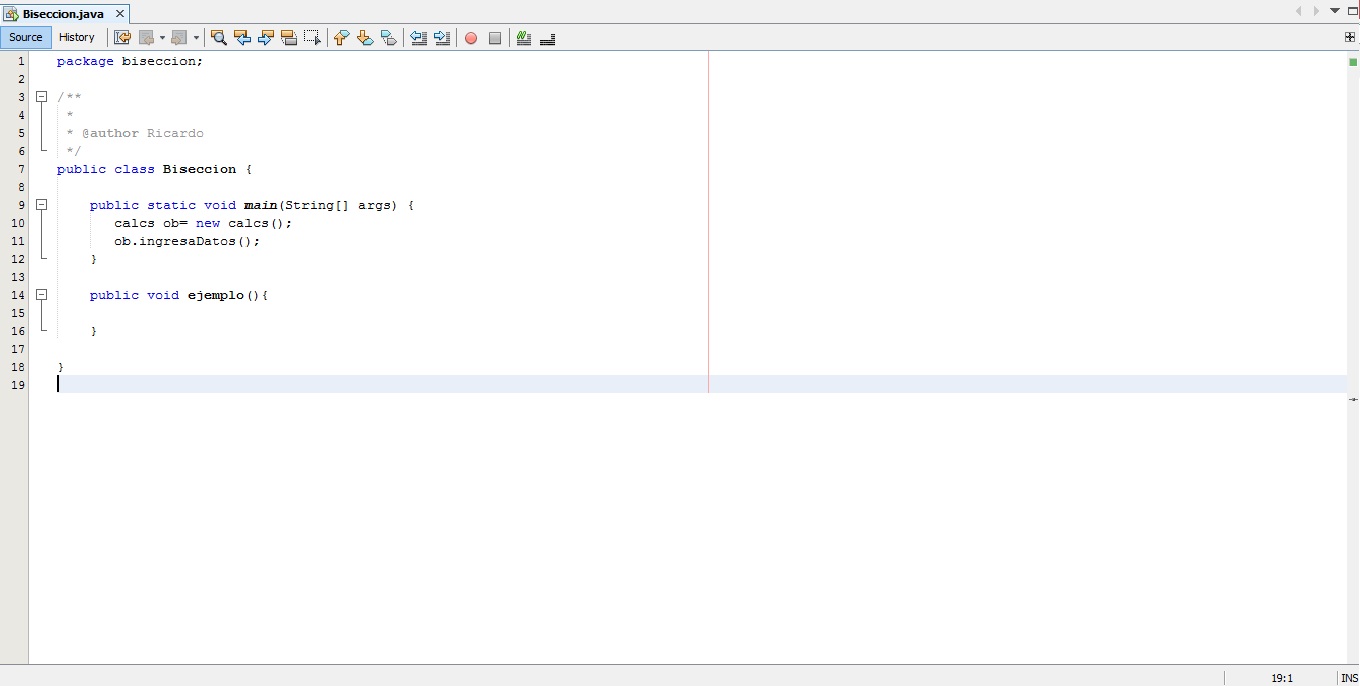Shift the line right

pos(442,38)
